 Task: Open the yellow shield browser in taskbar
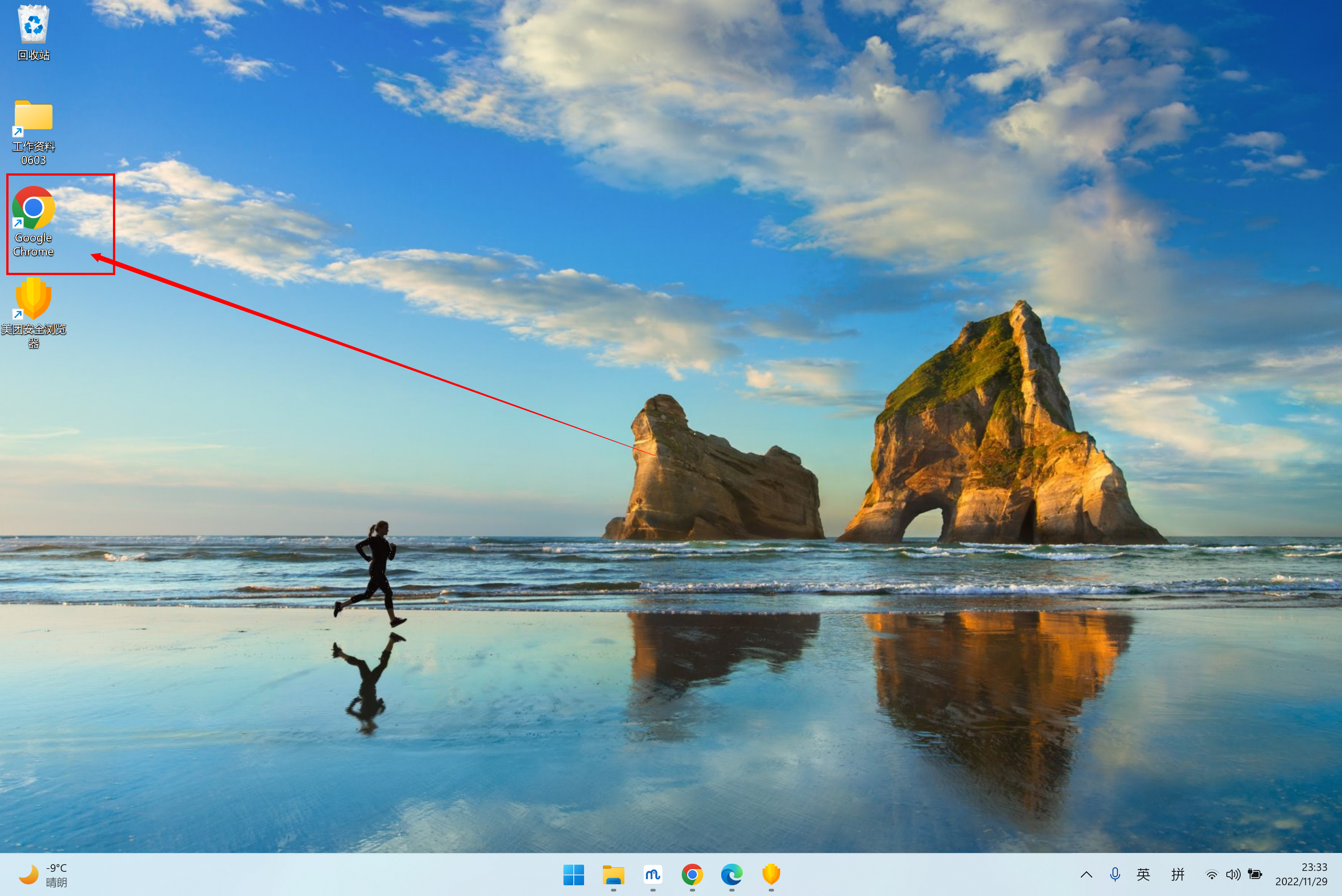(771, 874)
